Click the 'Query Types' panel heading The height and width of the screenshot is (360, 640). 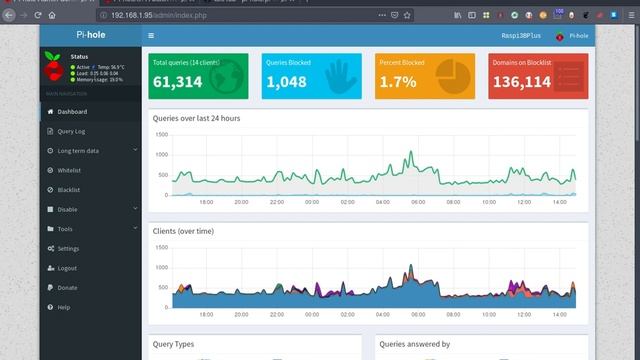pyautogui.click(x=173, y=344)
